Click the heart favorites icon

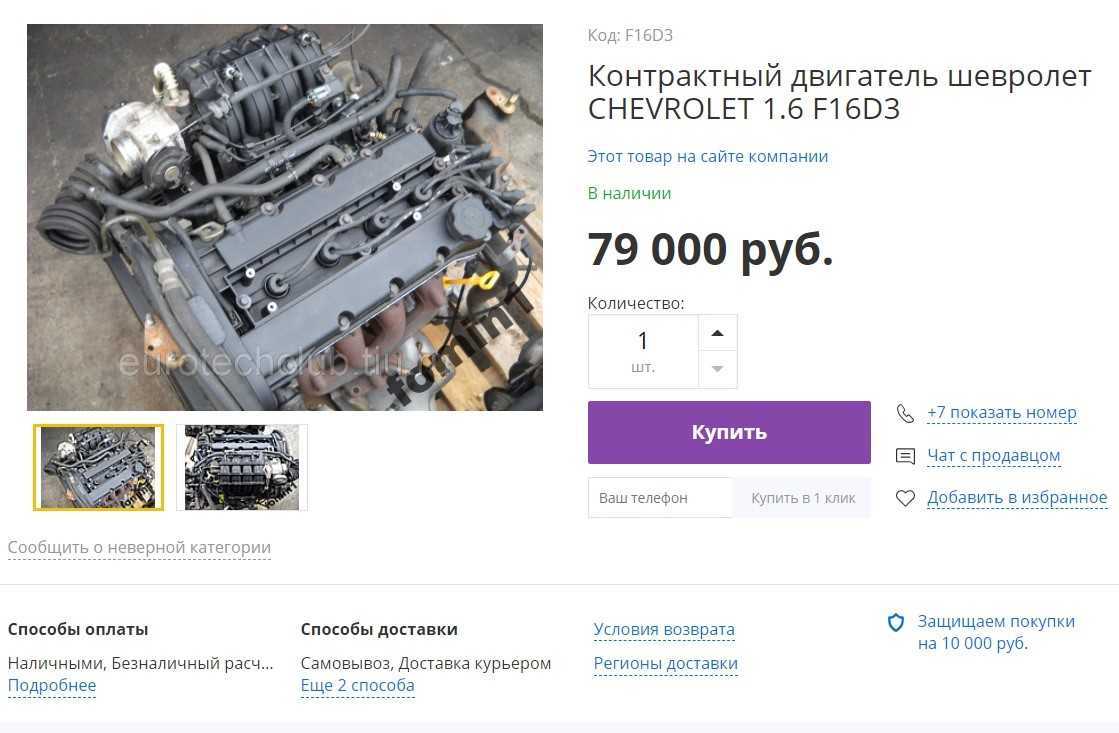(905, 498)
